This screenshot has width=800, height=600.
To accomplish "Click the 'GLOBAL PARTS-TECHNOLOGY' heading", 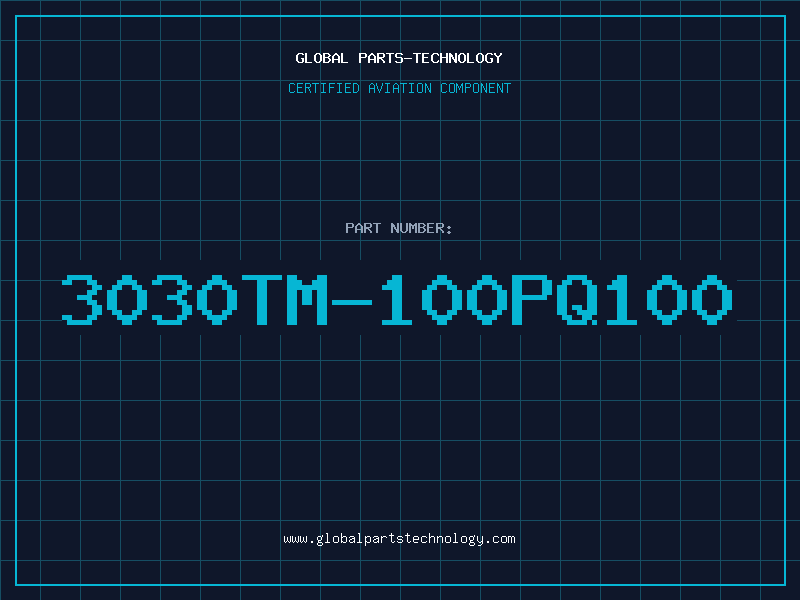I will click(x=399, y=58).
